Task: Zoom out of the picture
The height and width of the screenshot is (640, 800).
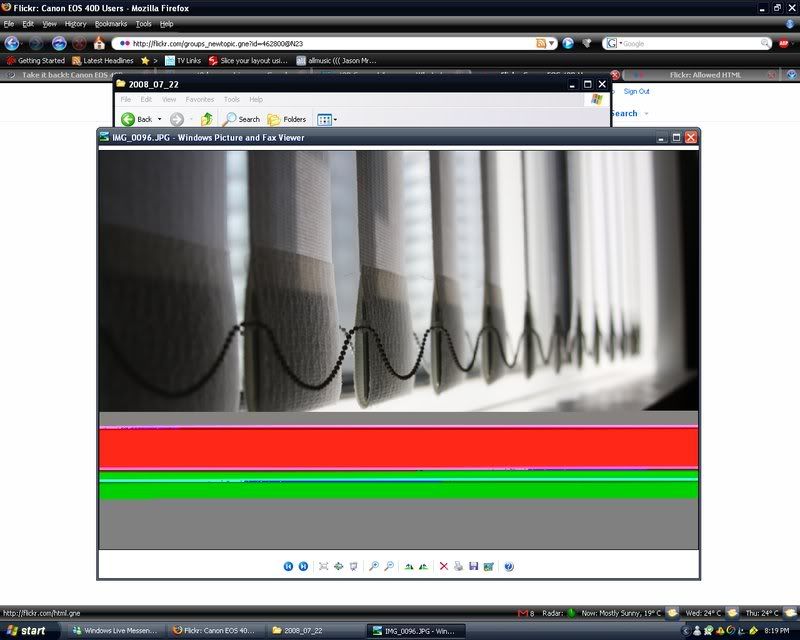Action: [x=389, y=566]
